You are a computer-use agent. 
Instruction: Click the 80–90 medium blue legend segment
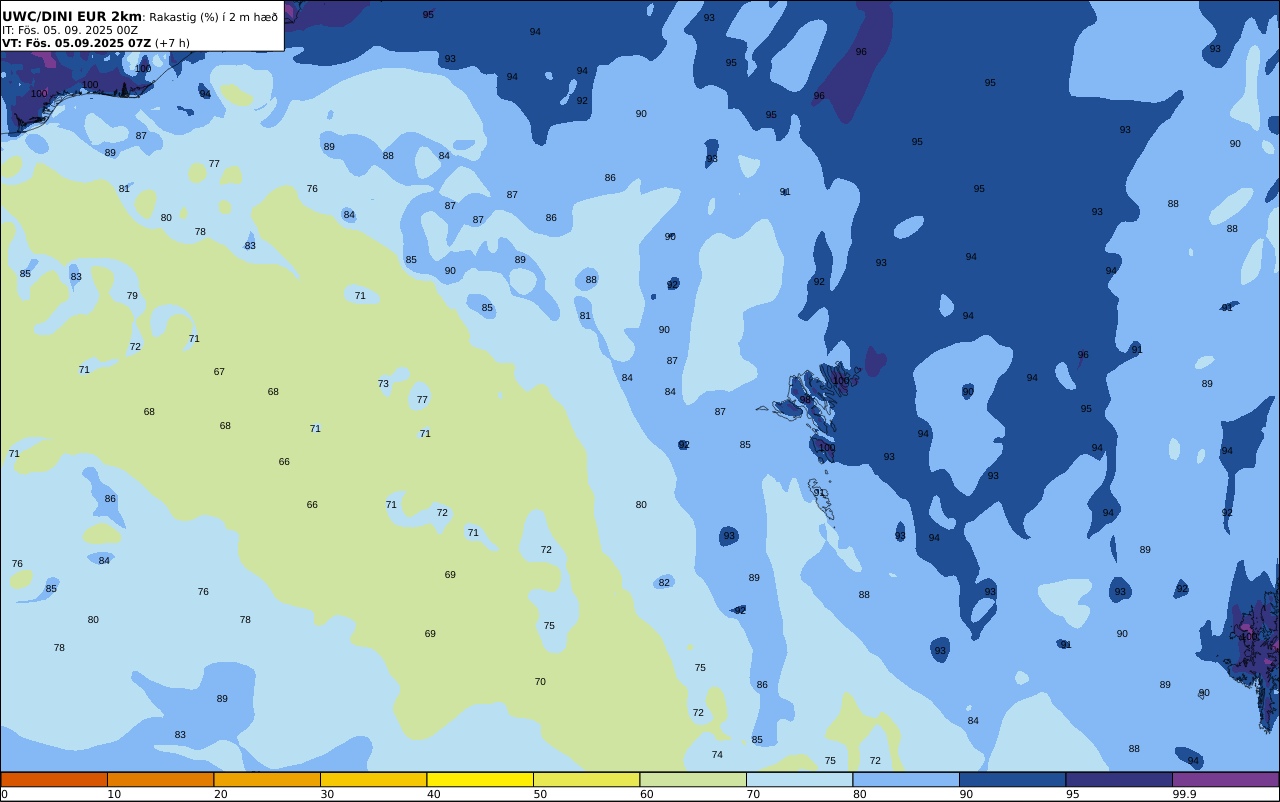[x=906, y=779]
